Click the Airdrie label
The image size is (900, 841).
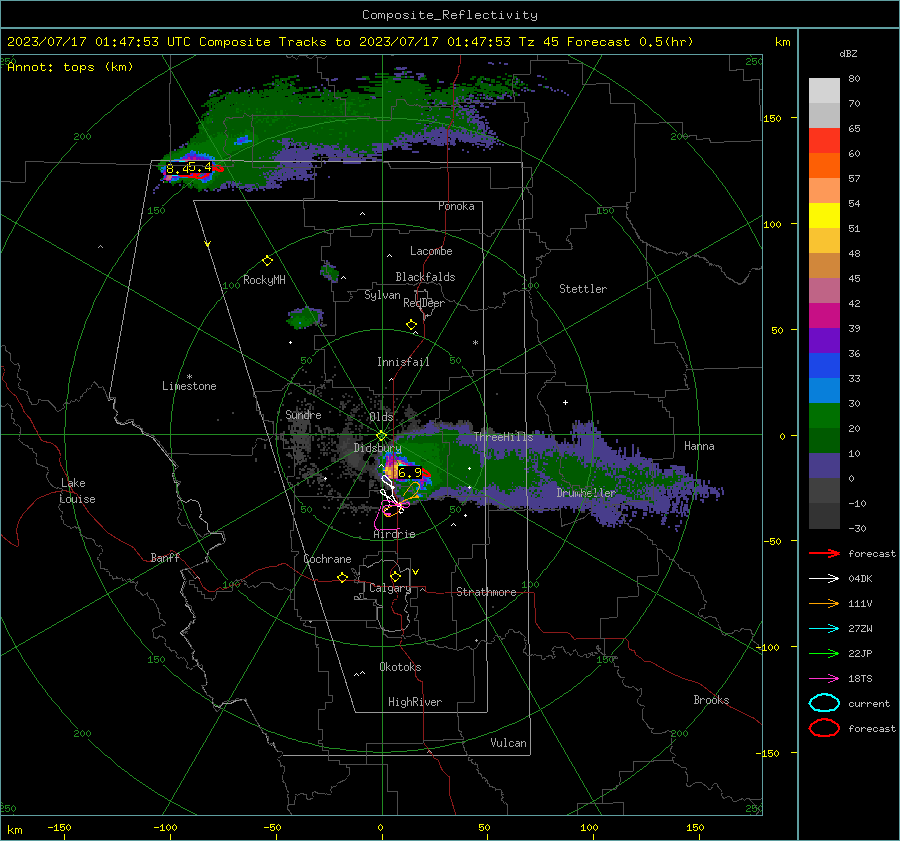(394, 534)
